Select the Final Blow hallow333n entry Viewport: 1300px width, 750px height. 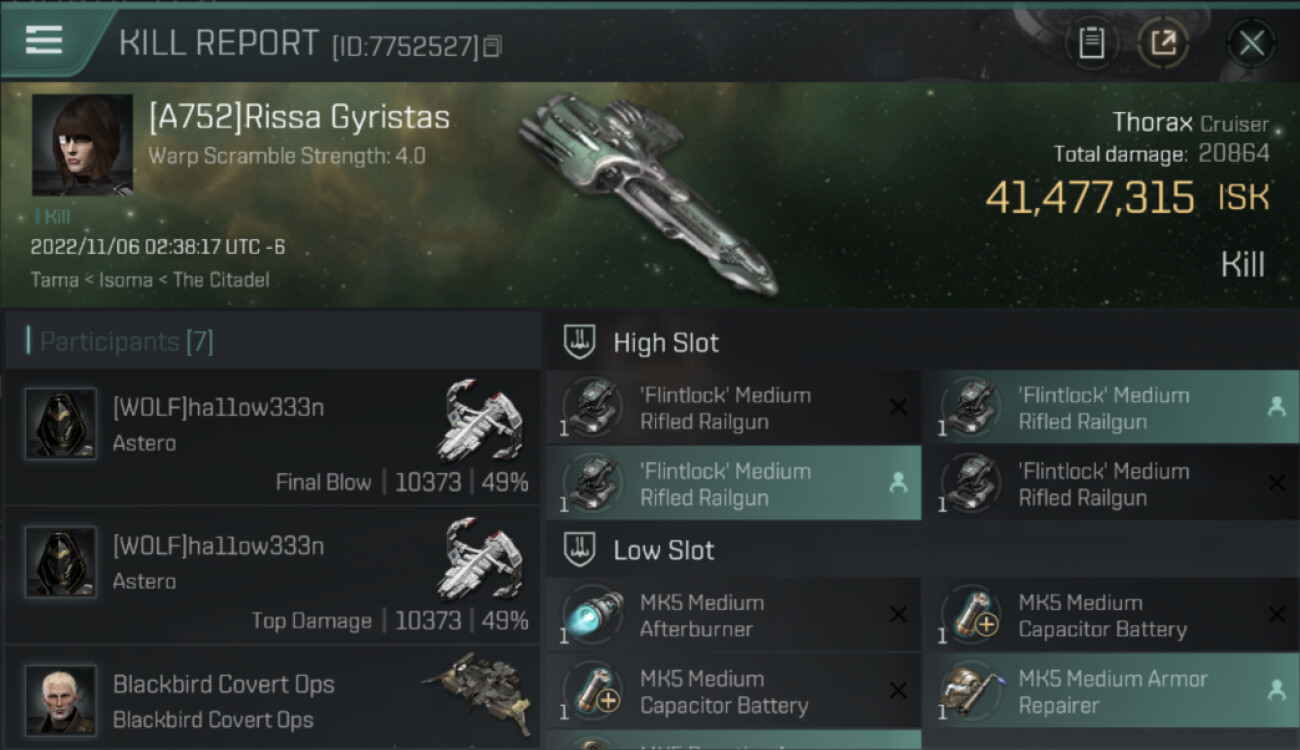[x=272, y=438]
